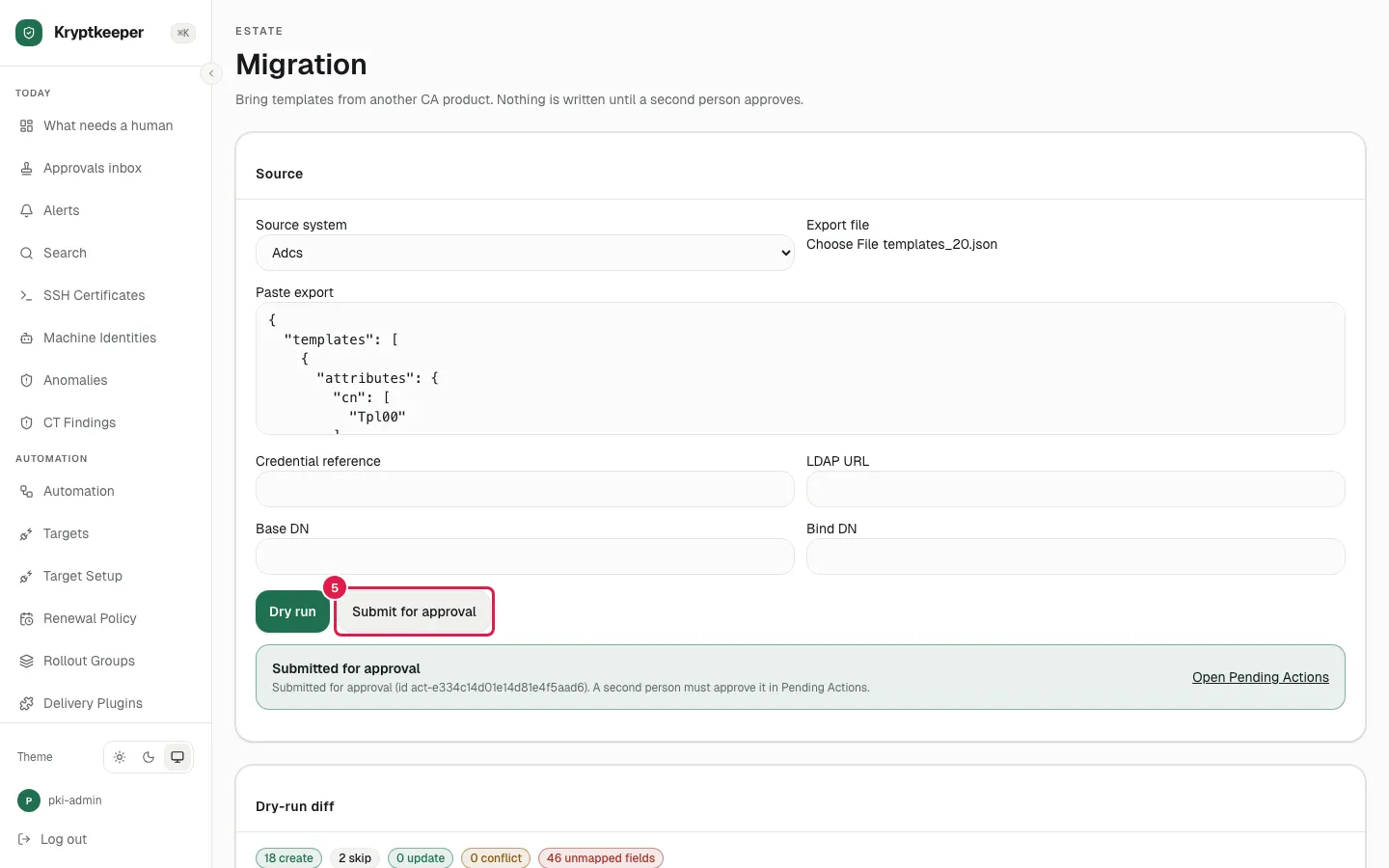
Task: Focus the LDAP URL field
Action: point(1076,489)
